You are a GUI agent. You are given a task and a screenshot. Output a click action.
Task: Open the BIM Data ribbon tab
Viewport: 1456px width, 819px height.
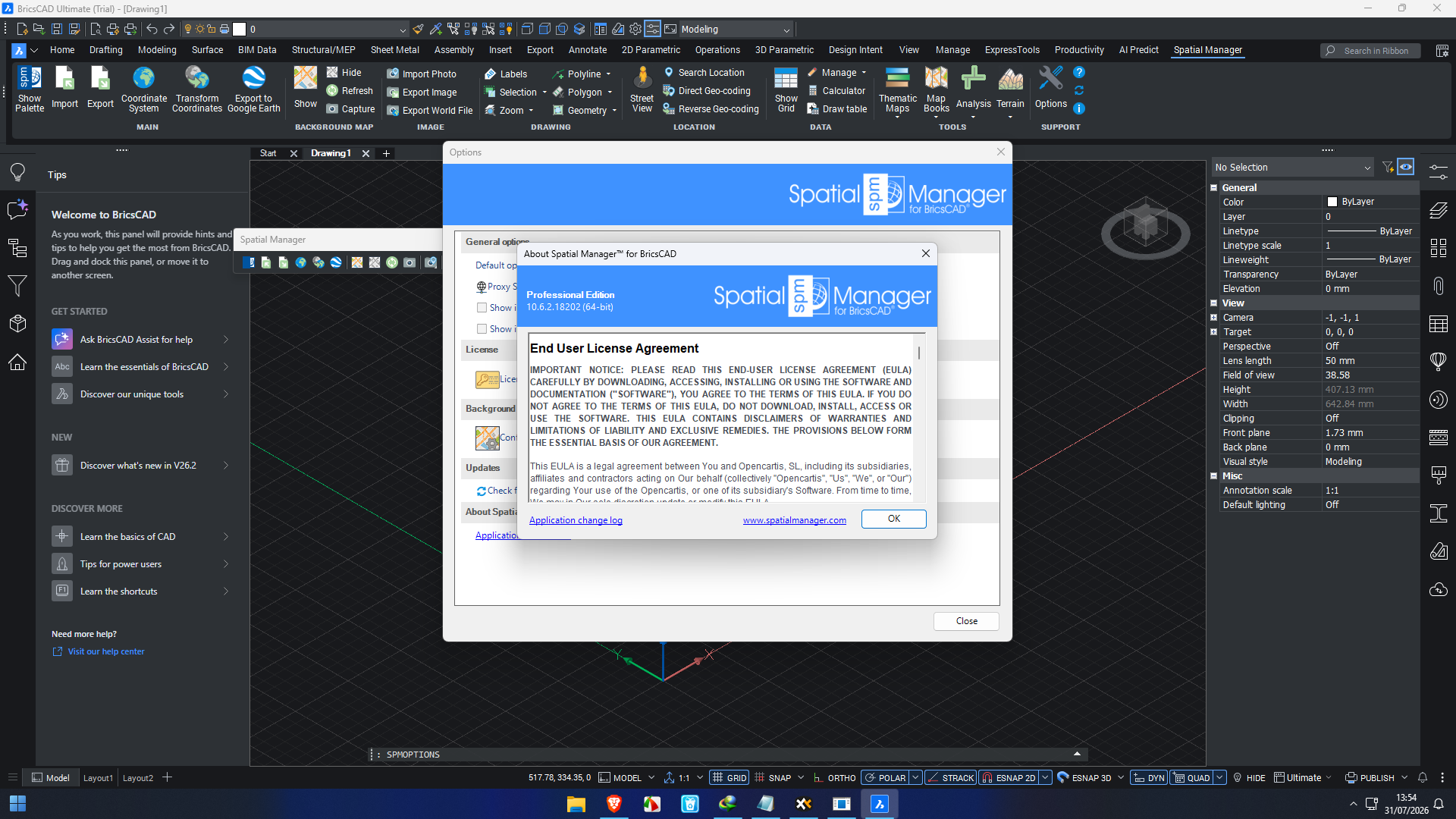click(x=257, y=50)
